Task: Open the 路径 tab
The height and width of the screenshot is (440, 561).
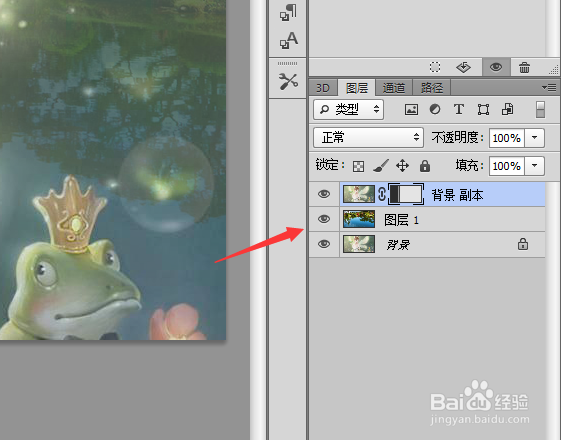Action: (431, 88)
